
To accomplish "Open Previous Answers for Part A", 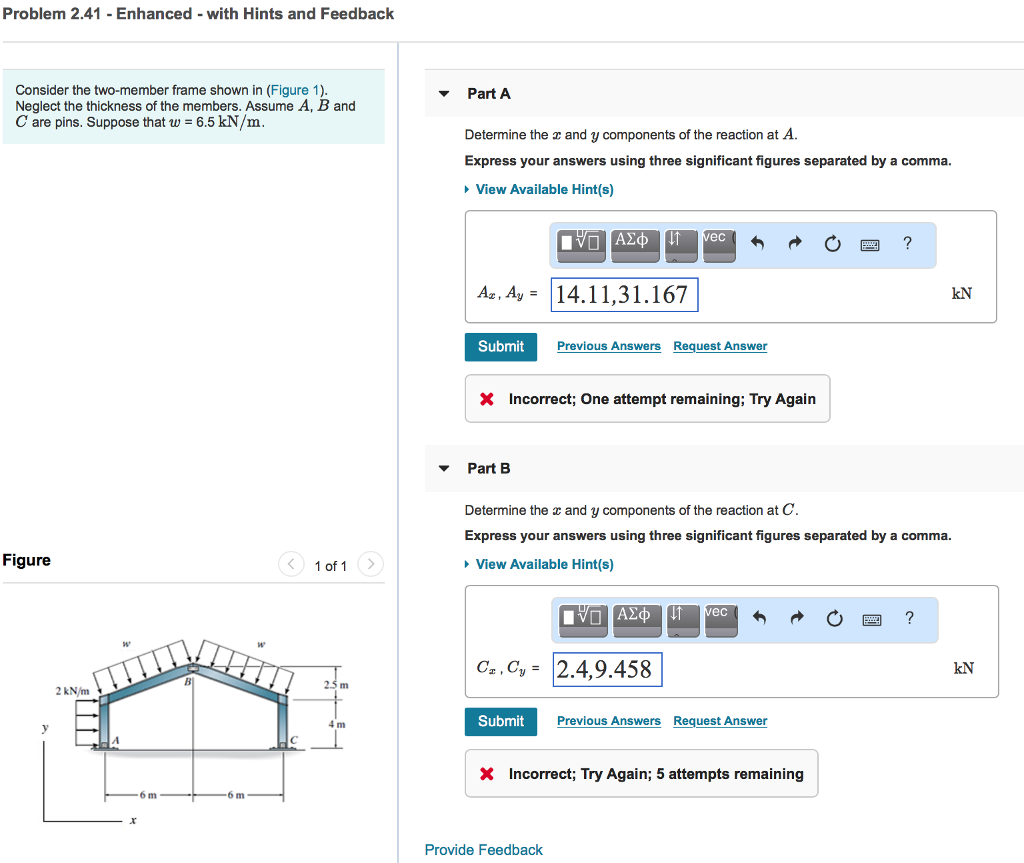I will pyautogui.click(x=608, y=345).
